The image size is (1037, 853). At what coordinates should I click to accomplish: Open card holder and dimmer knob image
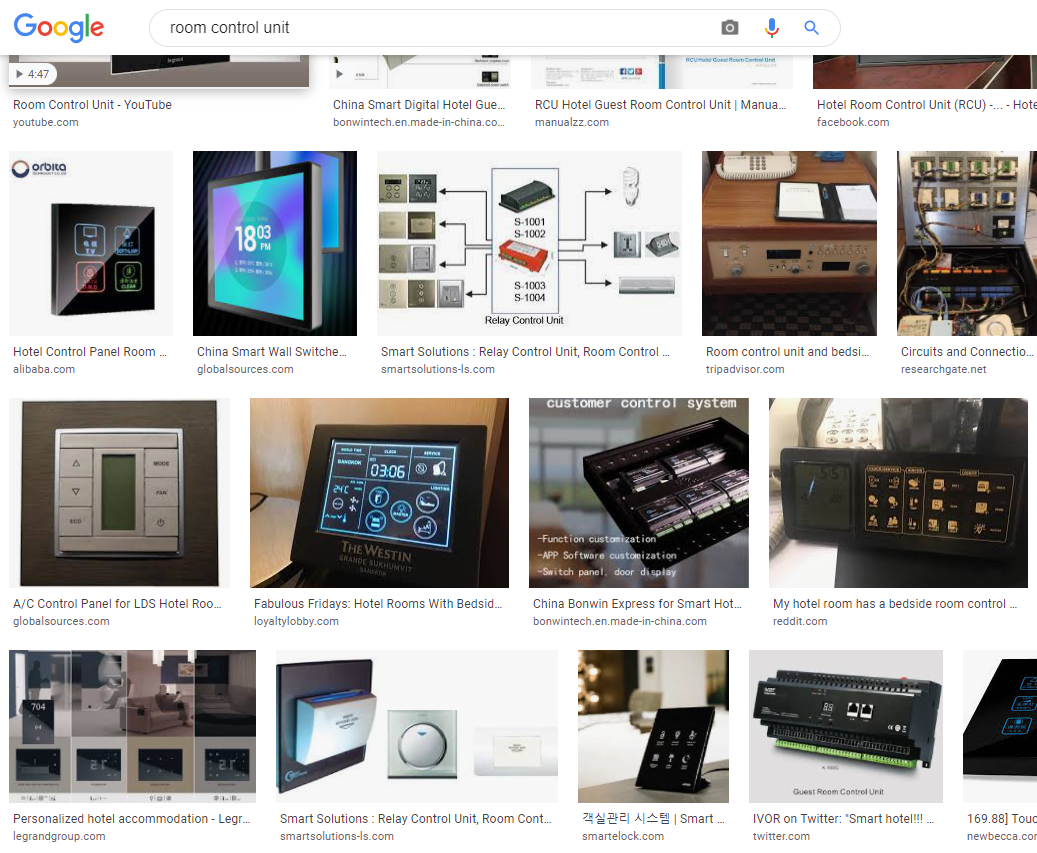417,726
